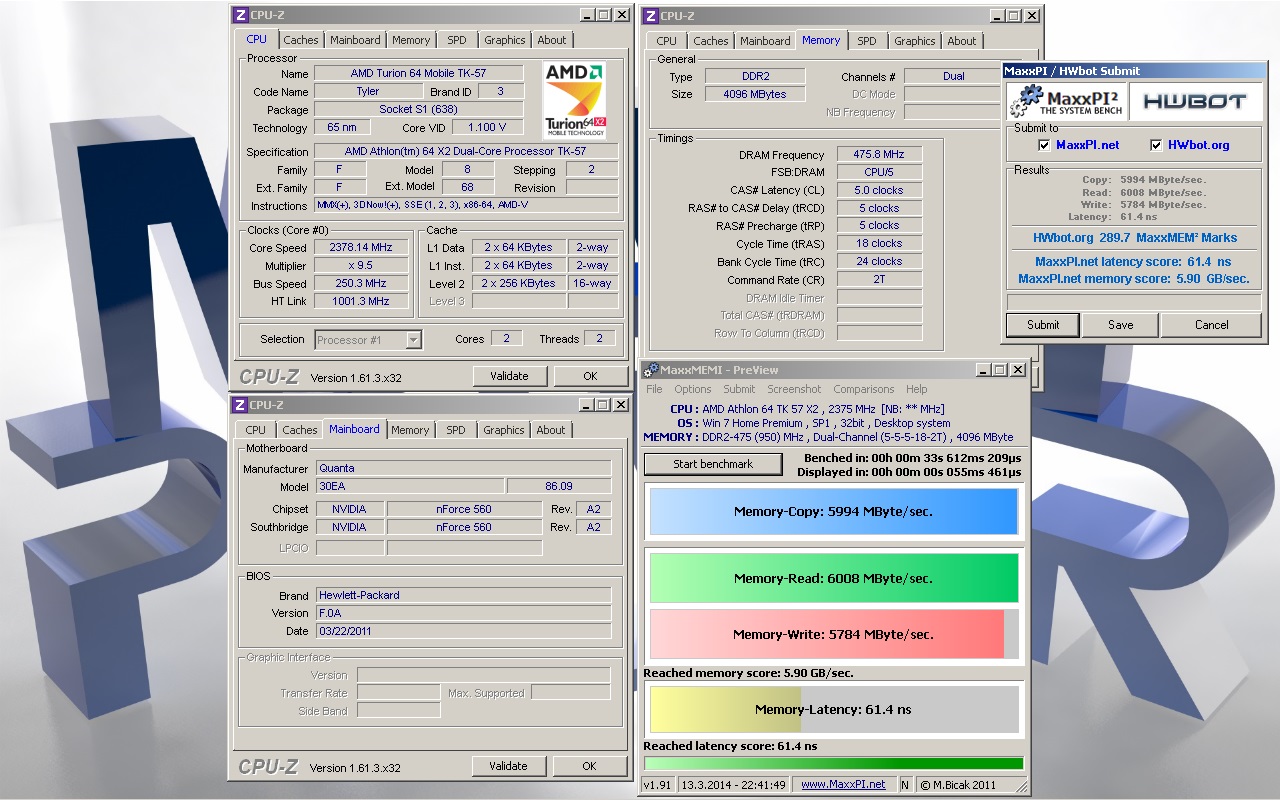Click the Channels # Dual field
1280x800 pixels.
(x=953, y=76)
